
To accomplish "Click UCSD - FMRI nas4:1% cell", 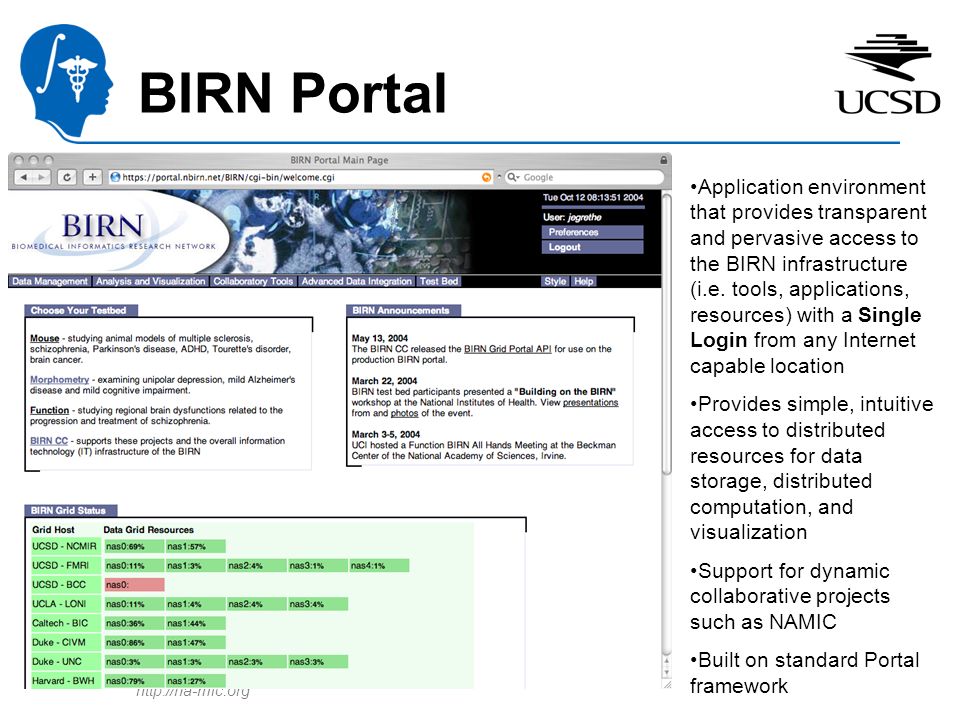I will coord(379,566).
